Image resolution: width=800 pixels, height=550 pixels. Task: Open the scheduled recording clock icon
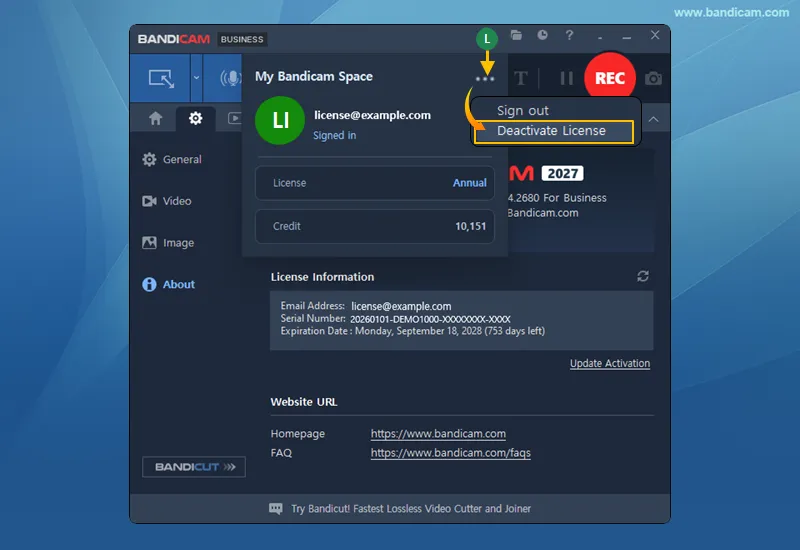[542, 35]
